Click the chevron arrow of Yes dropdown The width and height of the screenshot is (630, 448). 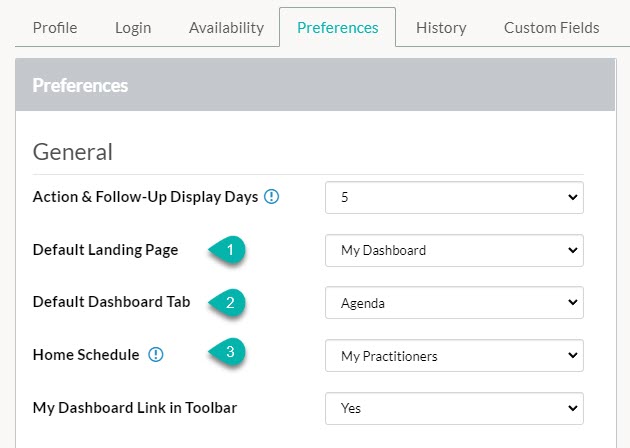pos(573,408)
